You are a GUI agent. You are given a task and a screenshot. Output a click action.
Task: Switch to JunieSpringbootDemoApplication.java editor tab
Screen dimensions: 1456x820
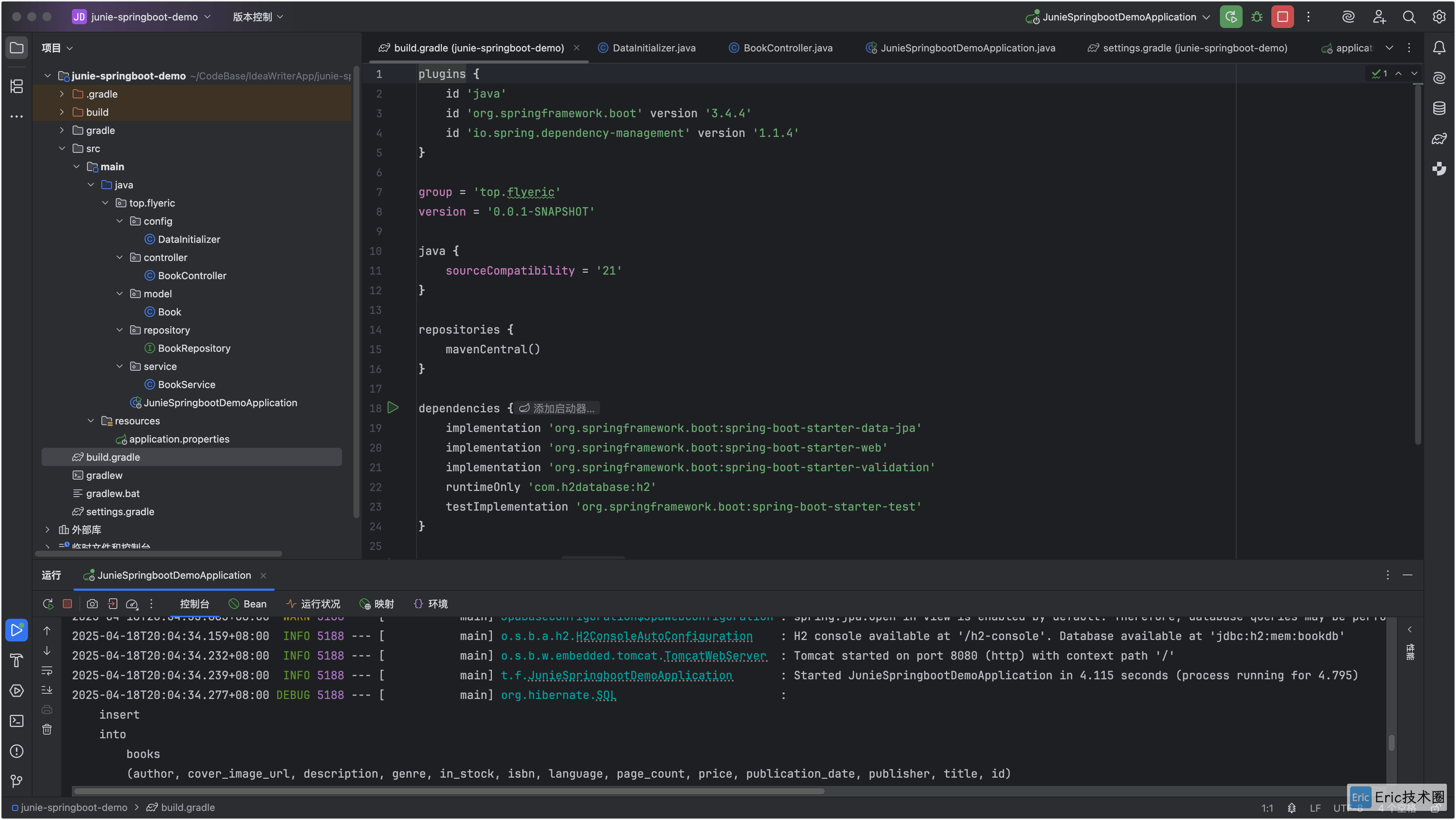point(960,48)
